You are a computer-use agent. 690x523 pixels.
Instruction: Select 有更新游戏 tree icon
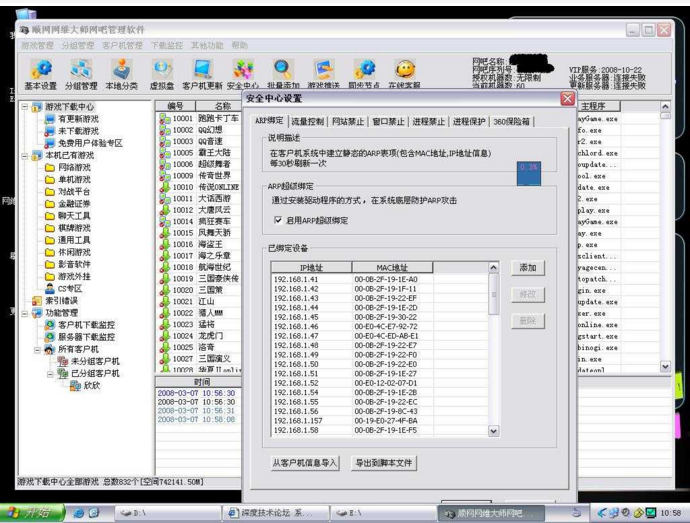point(50,119)
